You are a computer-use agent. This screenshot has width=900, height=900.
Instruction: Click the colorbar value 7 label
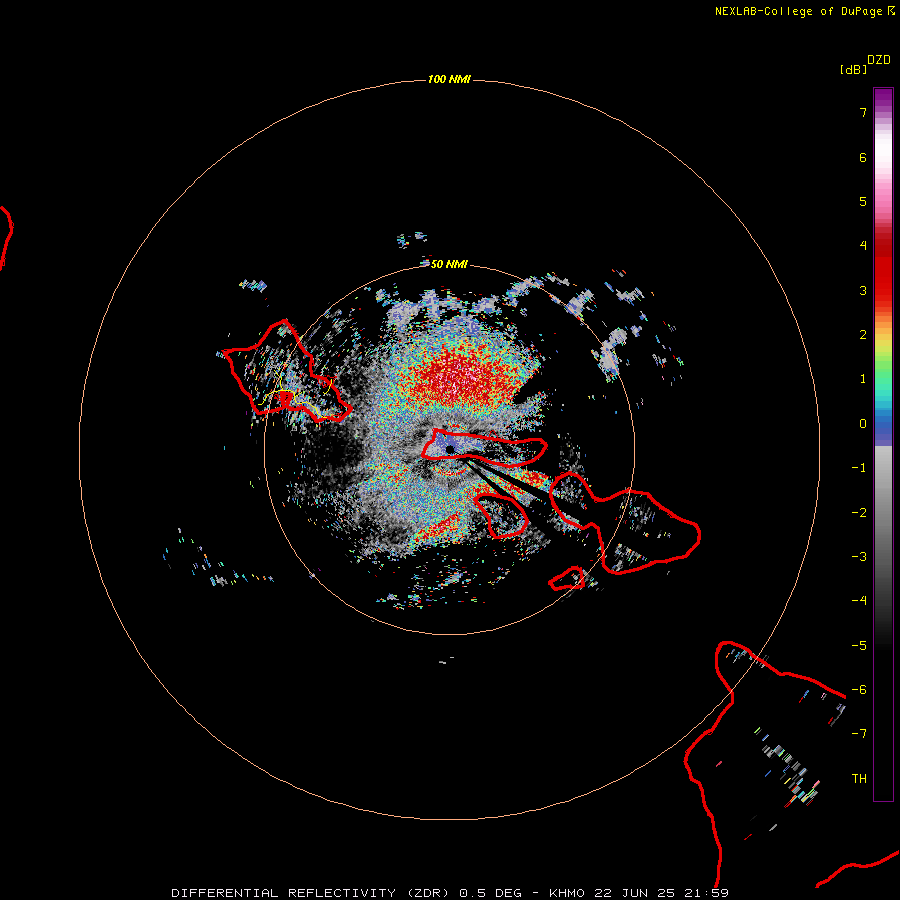tap(863, 112)
